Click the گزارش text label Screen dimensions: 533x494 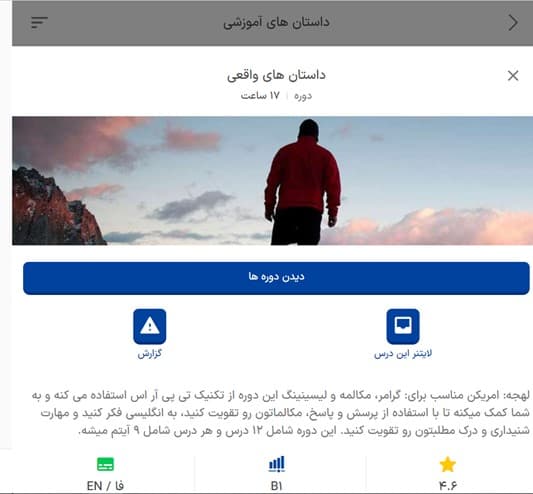click(150, 354)
